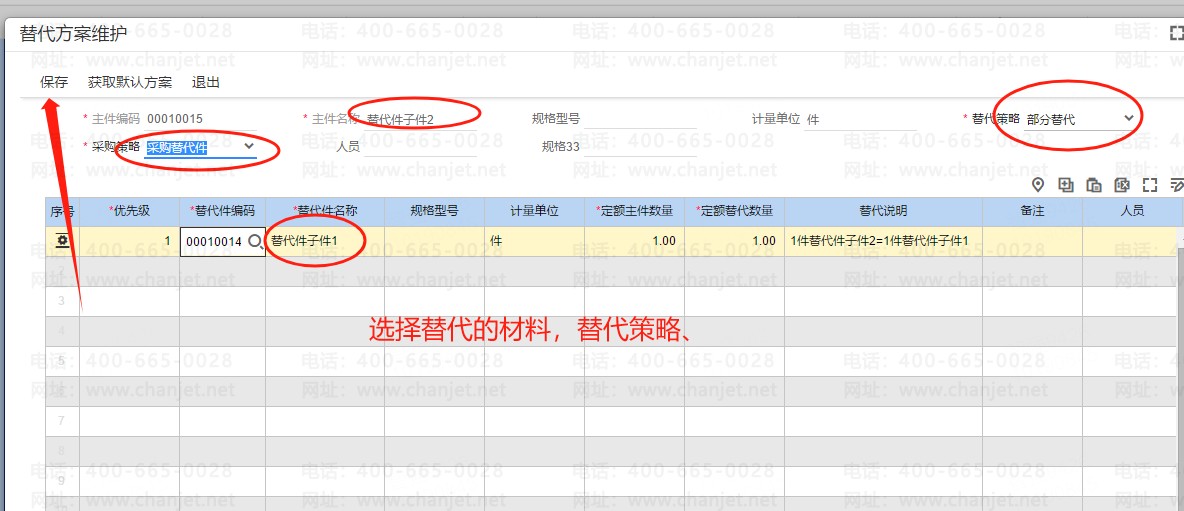
Task: Click the delete row icon above the table
Action: (1122, 185)
